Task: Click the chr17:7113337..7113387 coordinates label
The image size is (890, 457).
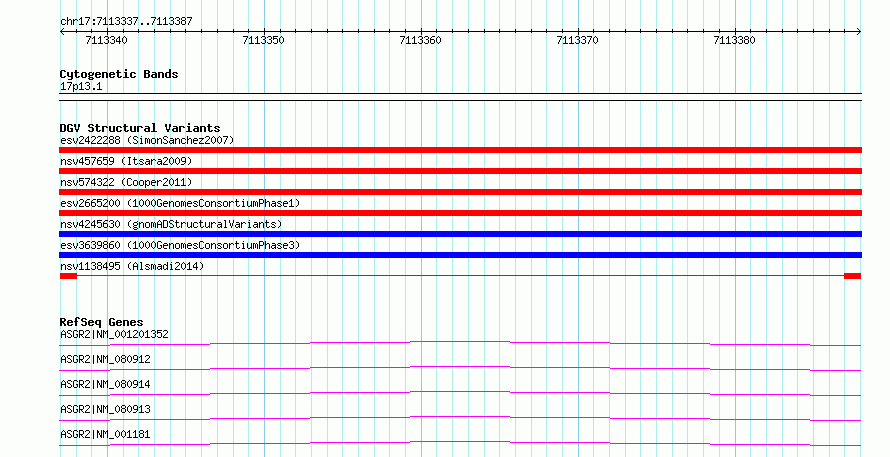Action: point(126,22)
